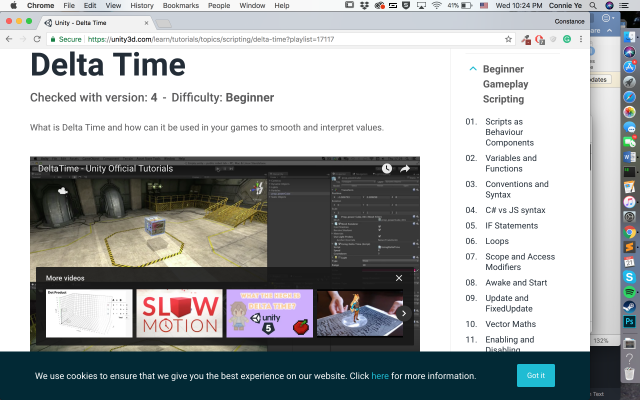Bookmark this page with the star icon
This screenshot has width=640, height=400.
tap(508, 39)
